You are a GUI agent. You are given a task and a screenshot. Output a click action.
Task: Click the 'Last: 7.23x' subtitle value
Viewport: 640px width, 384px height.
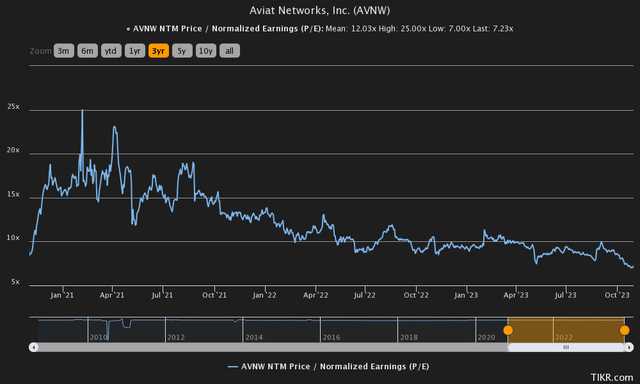pyautogui.click(x=493, y=29)
